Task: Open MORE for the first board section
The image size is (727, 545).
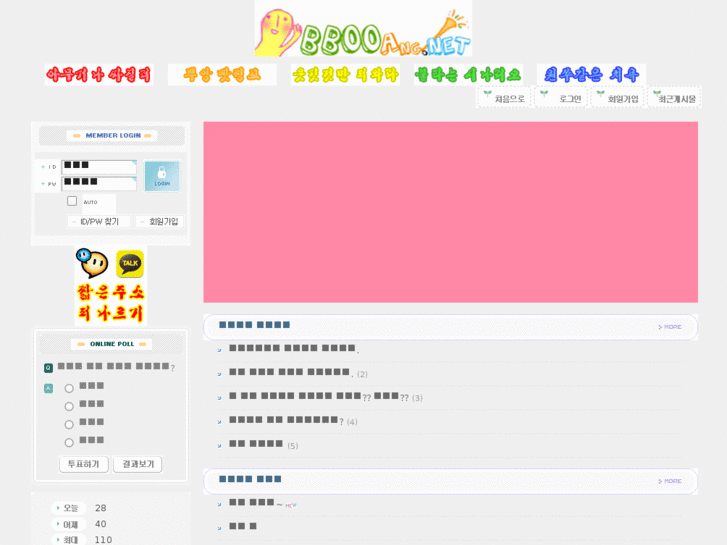Action: [670, 327]
